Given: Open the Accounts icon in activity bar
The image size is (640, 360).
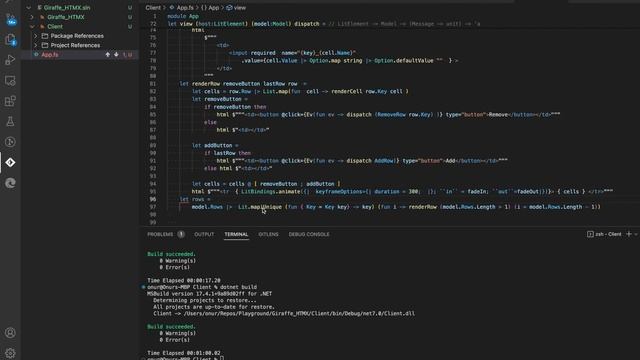Looking at the screenshot, I should click(x=10, y=333).
